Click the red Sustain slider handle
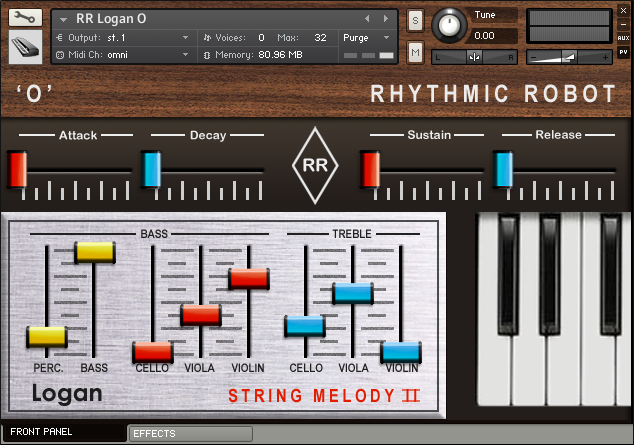The image size is (634, 445). tap(370, 169)
